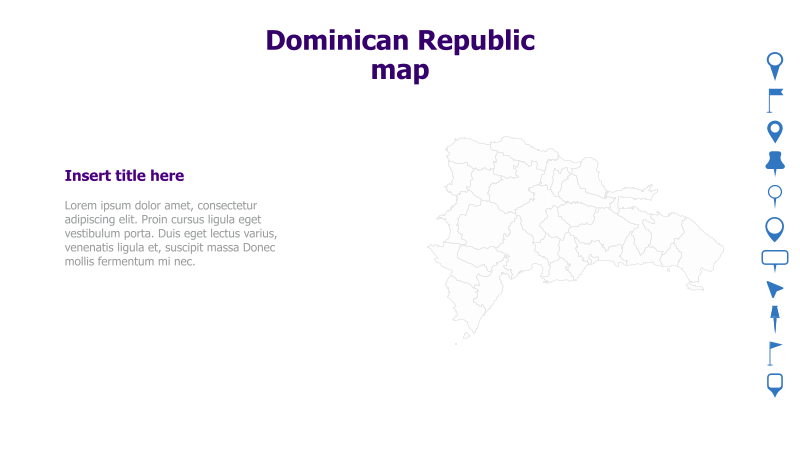Image resolution: width=800 pixels, height=450 pixels.
Task: Select the rounded square pin marker icon
Action: coord(774,385)
